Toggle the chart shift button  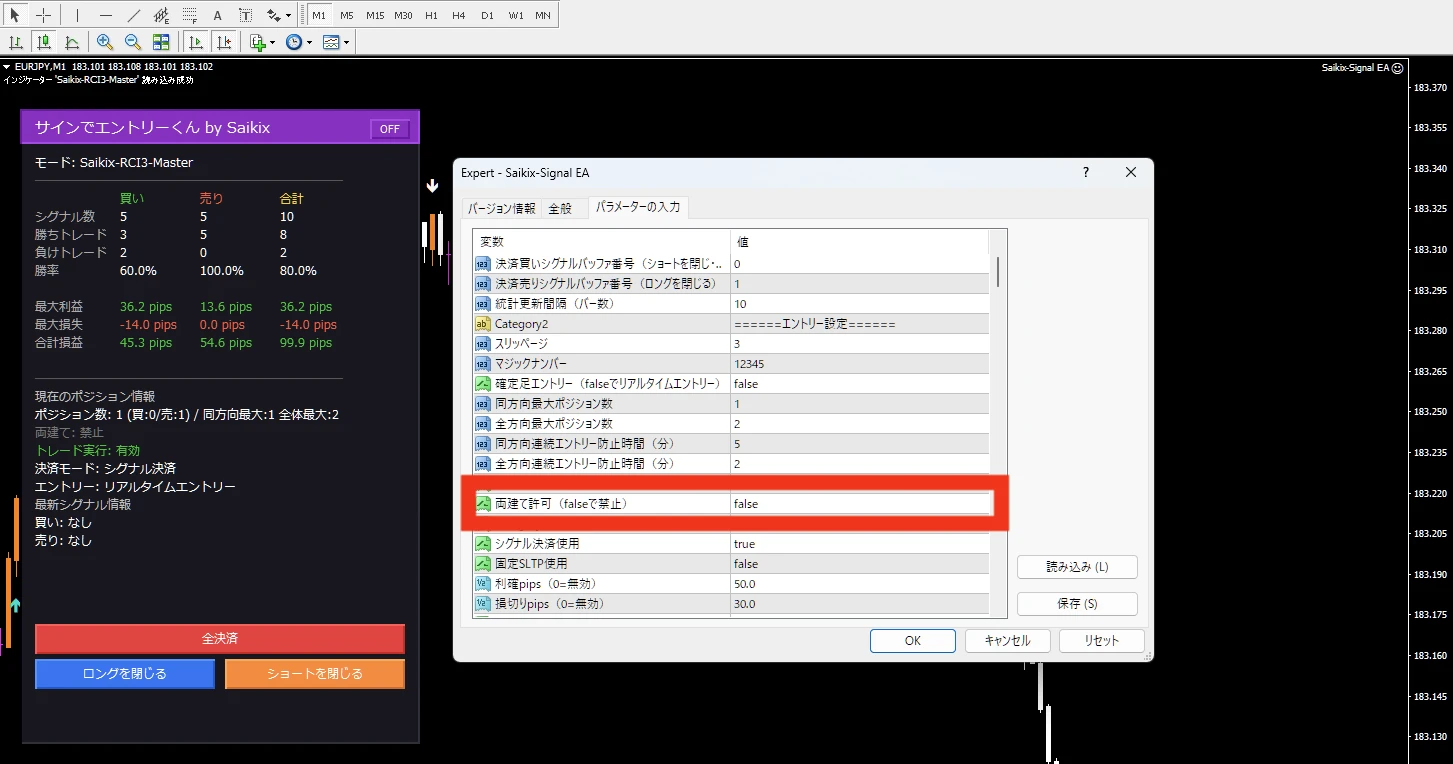point(224,42)
